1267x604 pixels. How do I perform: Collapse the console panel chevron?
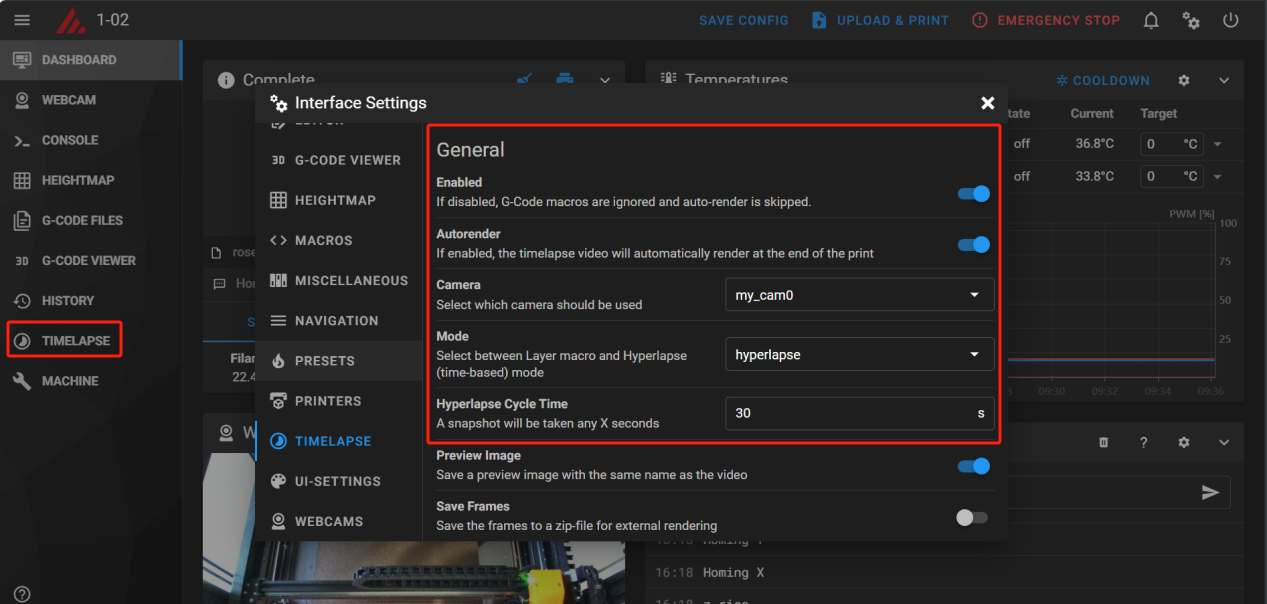coord(1224,442)
